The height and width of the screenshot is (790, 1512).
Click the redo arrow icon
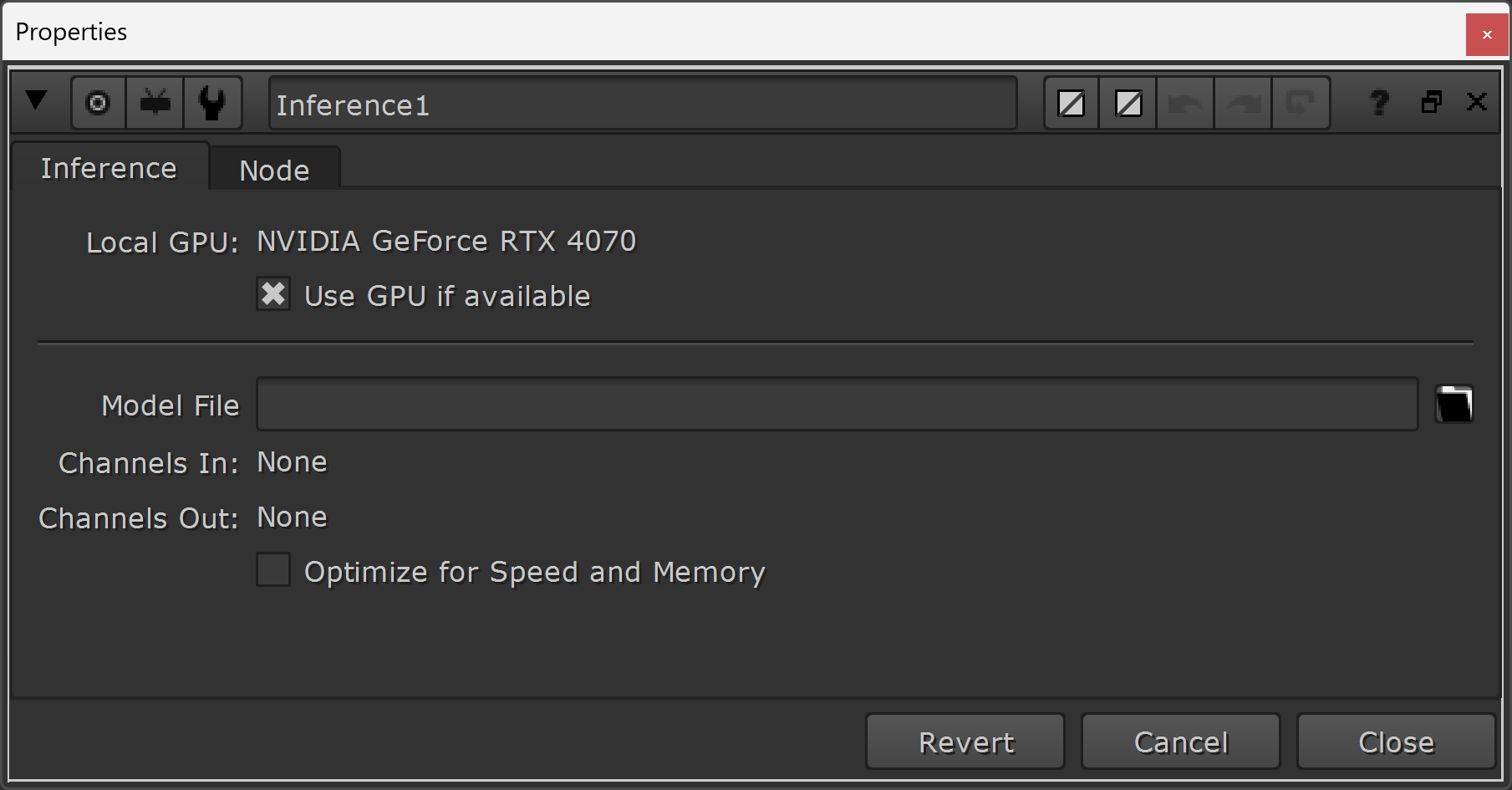pyautogui.click(x=1243, y=104)
